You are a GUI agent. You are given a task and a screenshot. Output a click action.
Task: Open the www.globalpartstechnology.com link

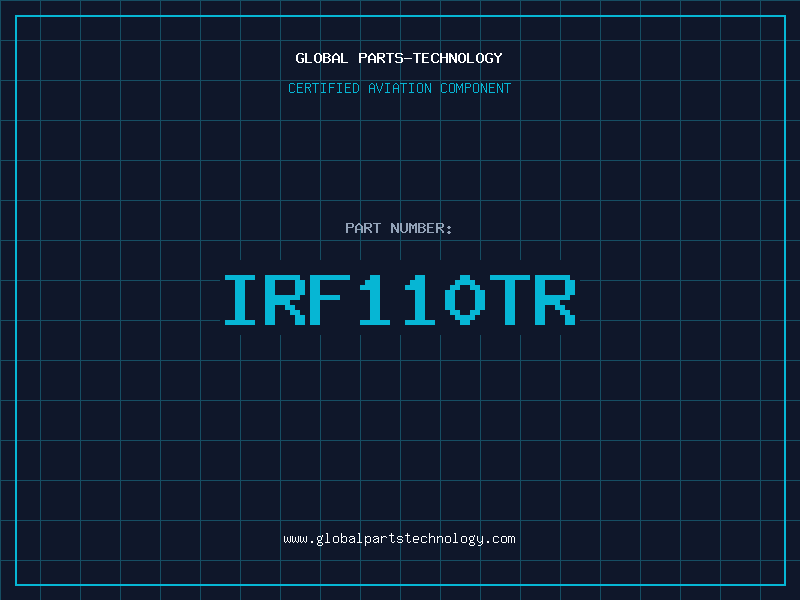(x=399, y=539)
